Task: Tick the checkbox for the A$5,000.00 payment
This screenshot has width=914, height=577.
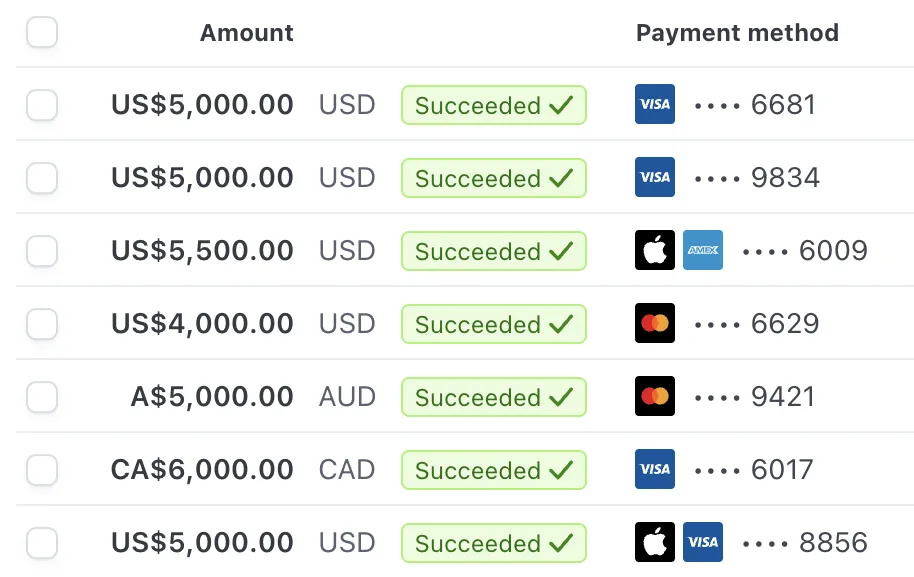Action: [x=42, y=396]
